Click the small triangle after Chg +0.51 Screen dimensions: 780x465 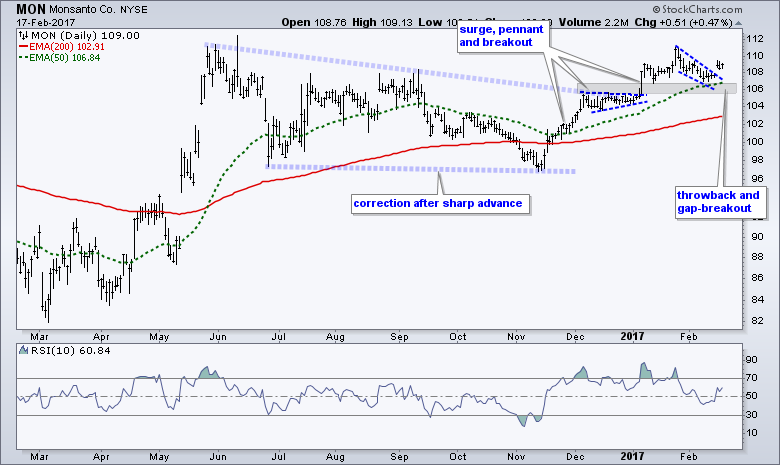(738, 23)
